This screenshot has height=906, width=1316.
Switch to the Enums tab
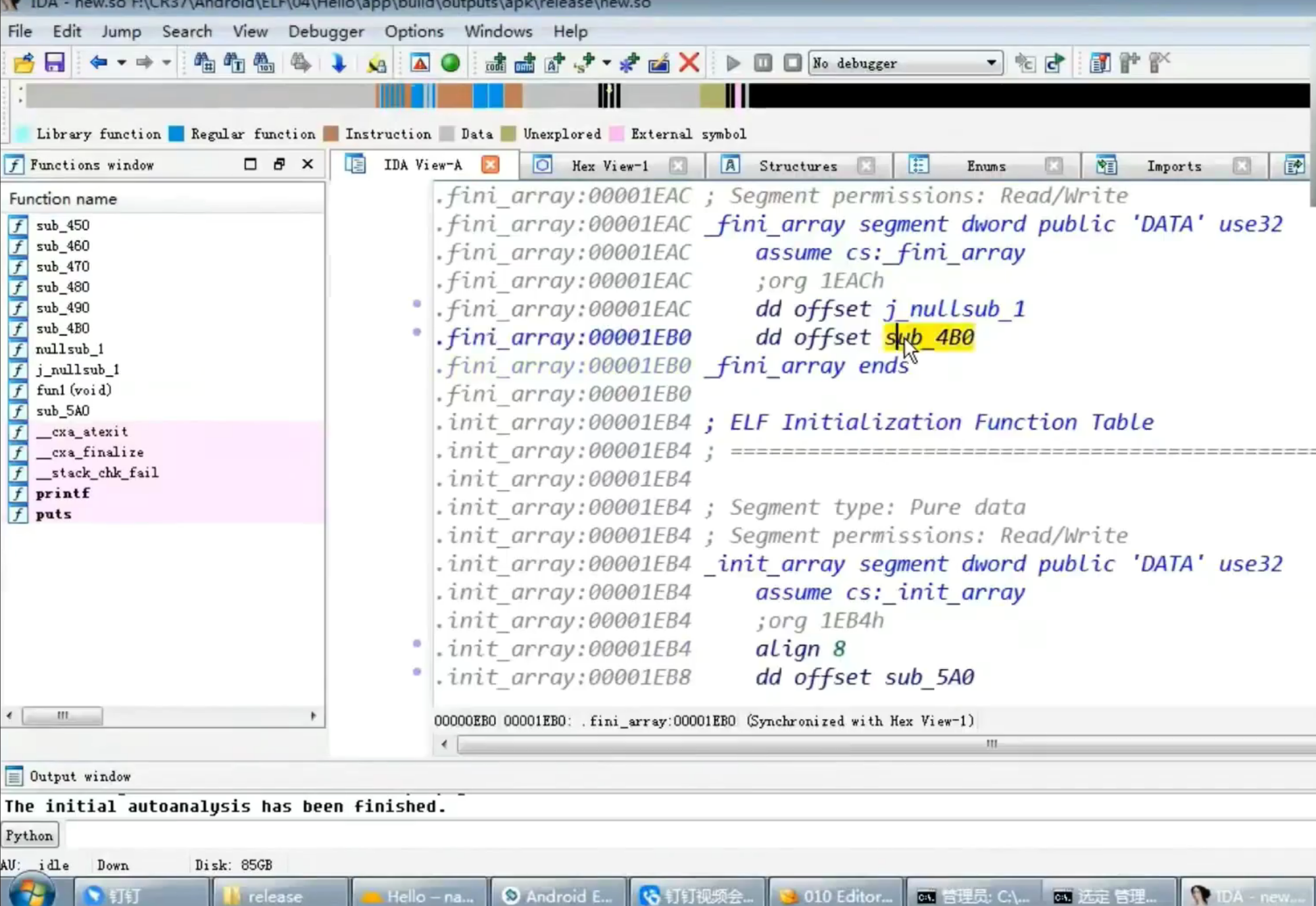pyautogui.click(x=986, y=166)
